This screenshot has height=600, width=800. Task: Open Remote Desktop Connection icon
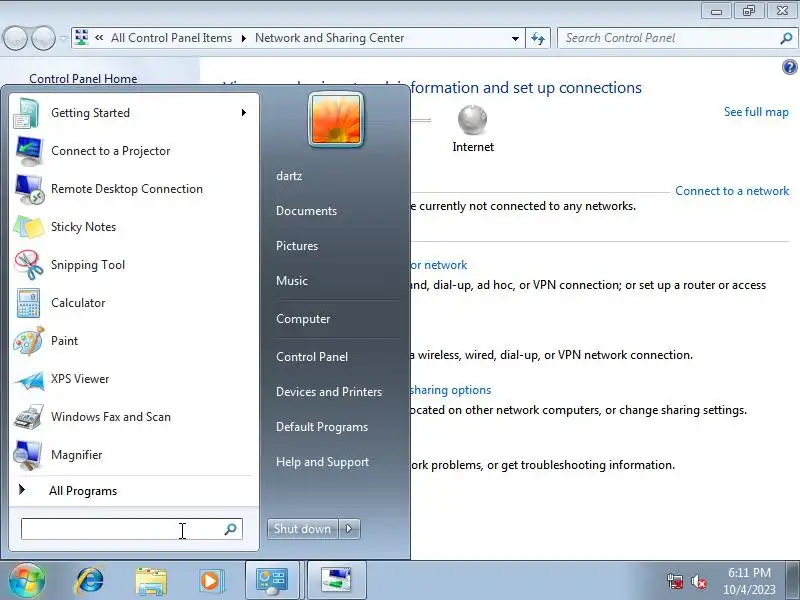pyautogui.click(x=29, y=189)
